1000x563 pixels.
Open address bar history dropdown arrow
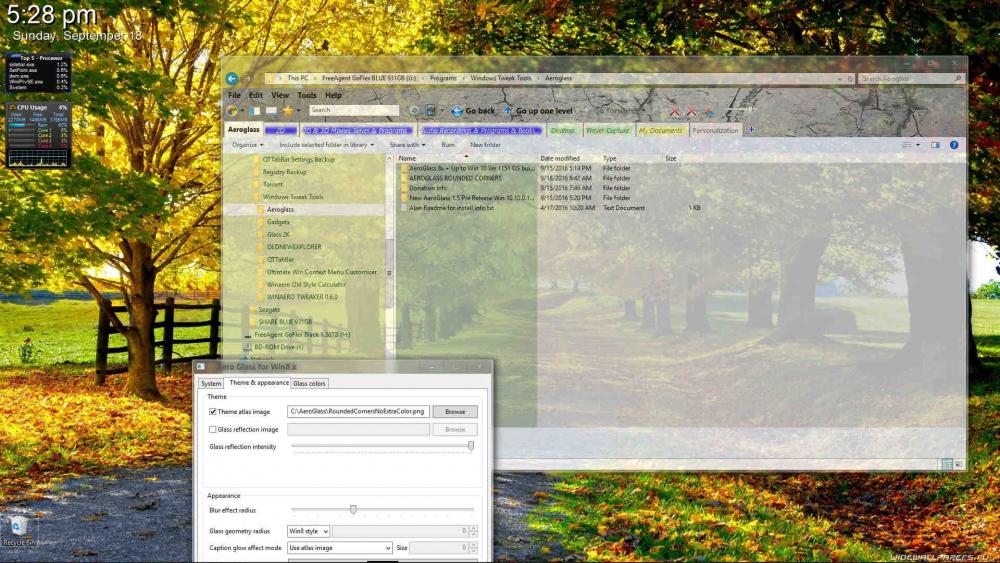click(839, 78)
